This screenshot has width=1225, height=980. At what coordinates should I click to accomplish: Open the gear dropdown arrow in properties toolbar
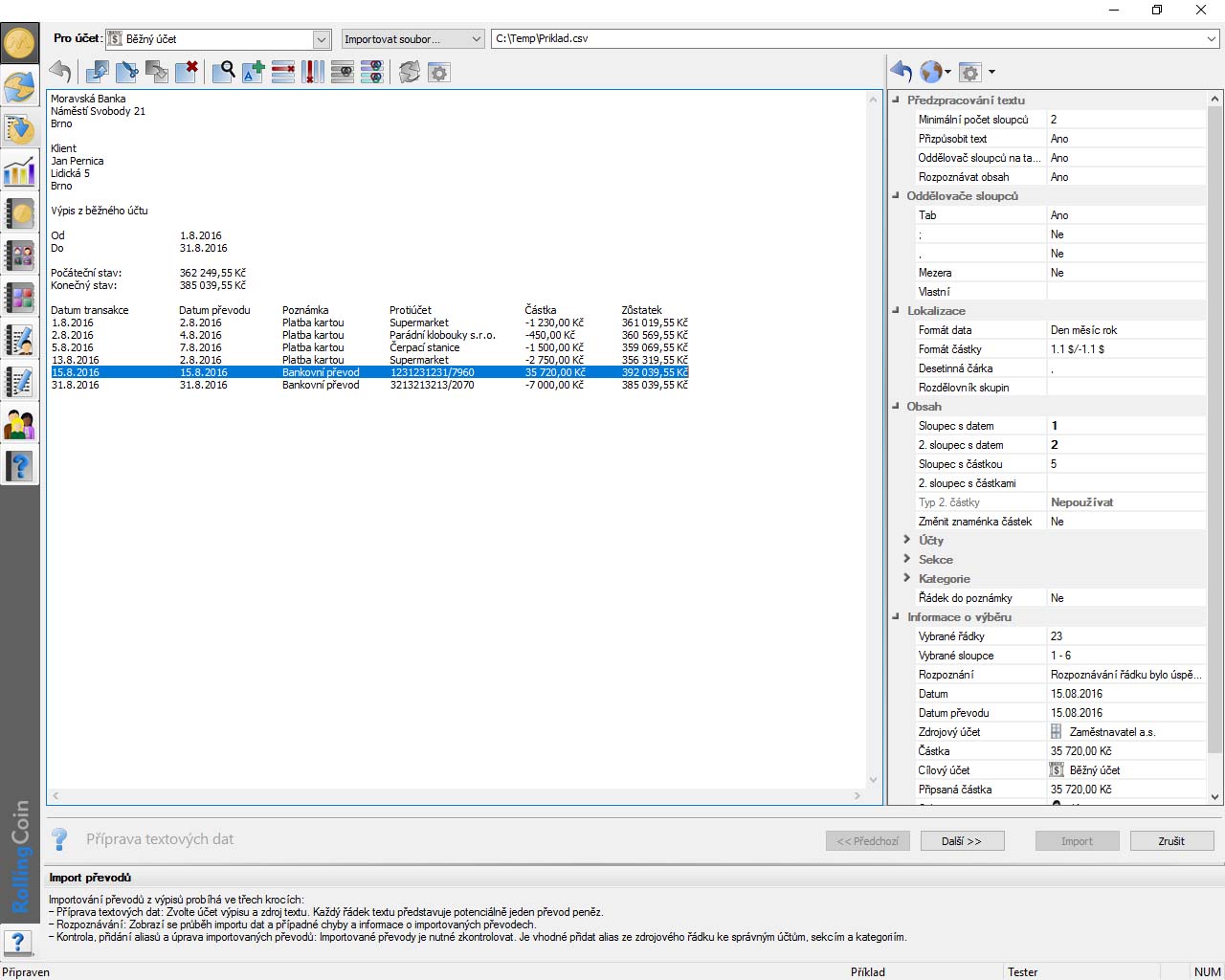click(991, 72)
